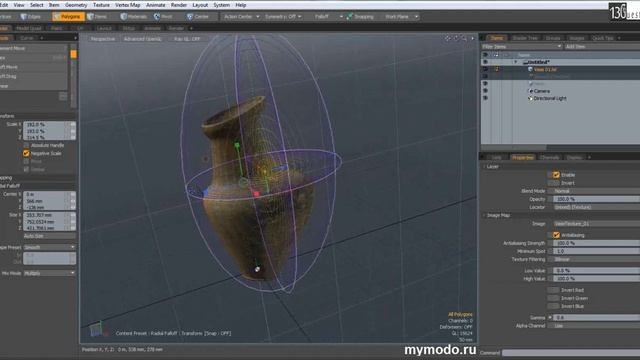Click Opacity 100% field
Image resolution: width=640 pixels, height=360 pixels.
pos(596,199)
